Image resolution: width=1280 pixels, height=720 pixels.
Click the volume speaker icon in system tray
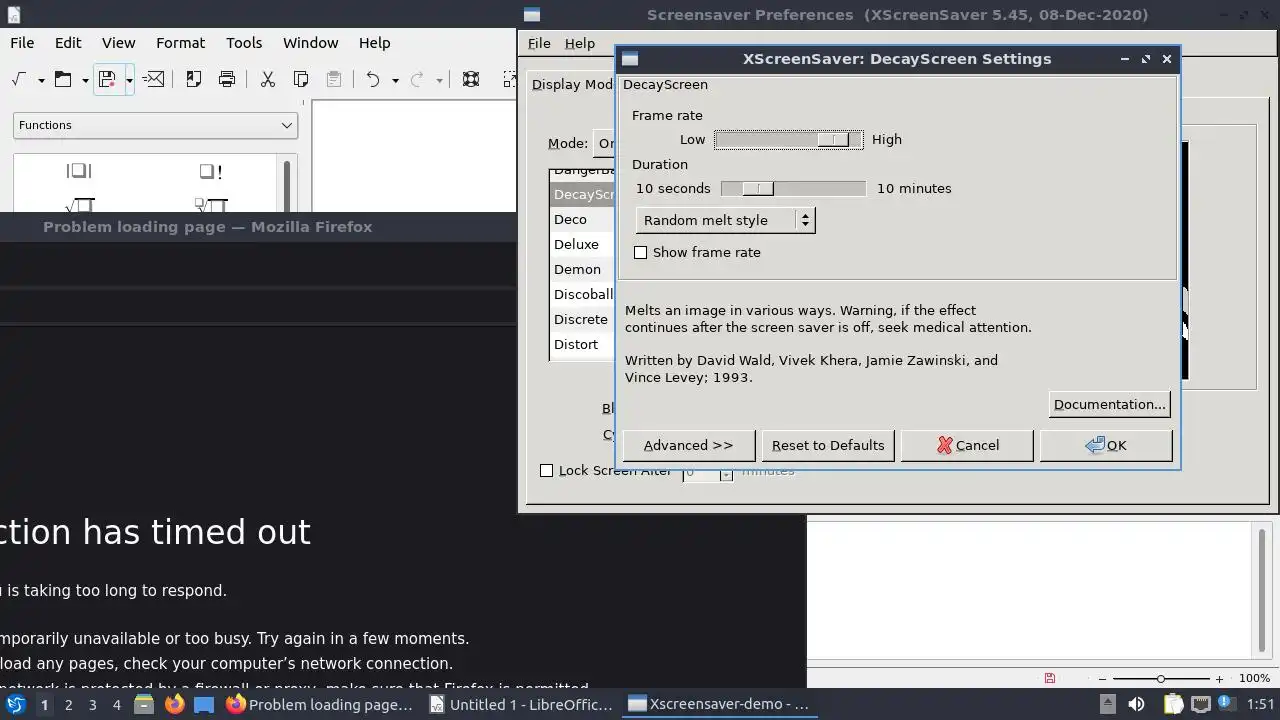click(x=1136, y=704)
